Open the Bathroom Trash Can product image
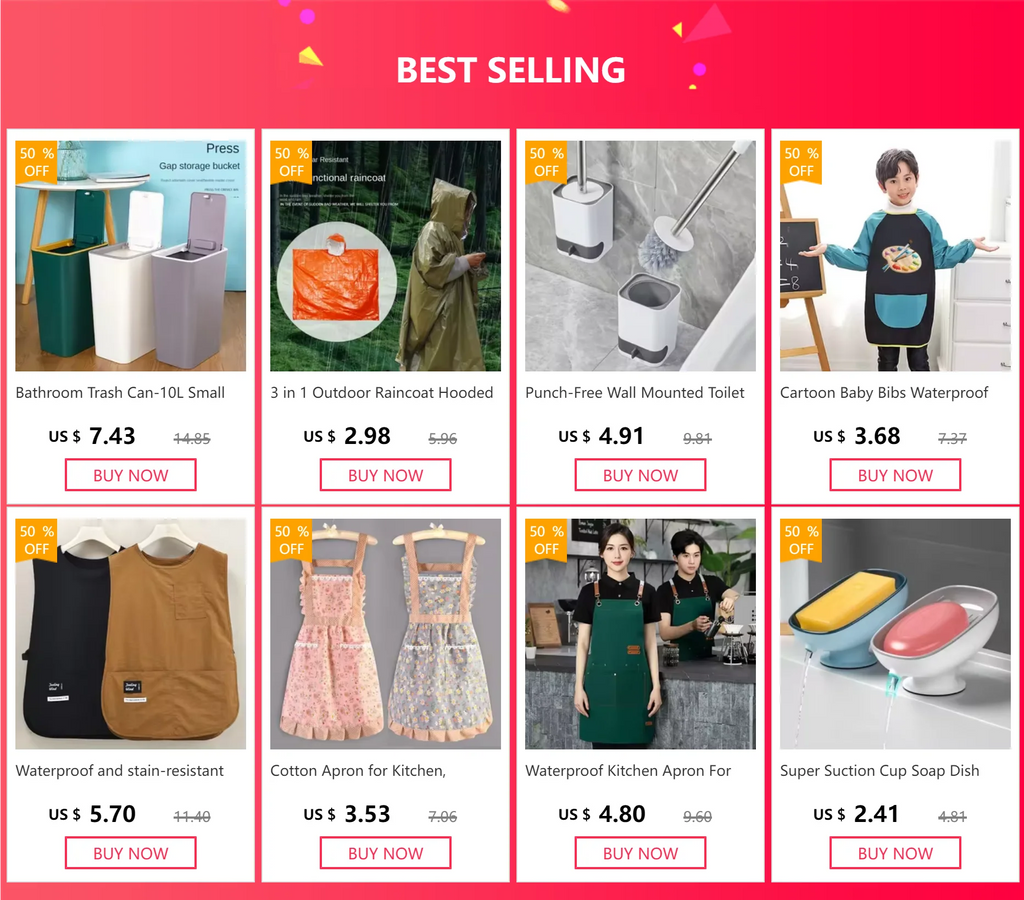This screenshot has height=900, width=1024. (x=131, y=256)
